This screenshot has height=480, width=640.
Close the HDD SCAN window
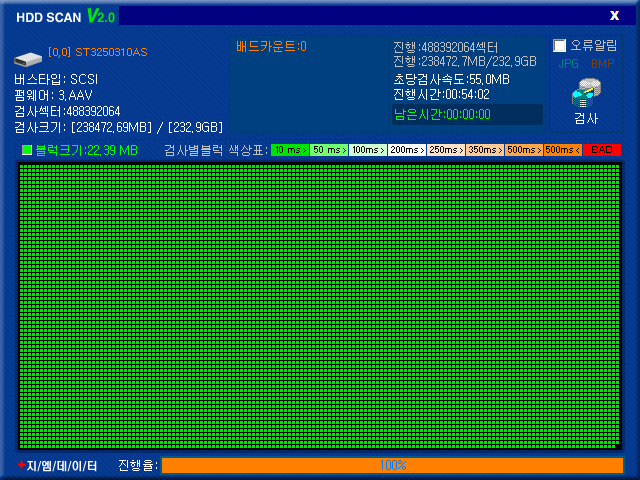coord(614,16)
